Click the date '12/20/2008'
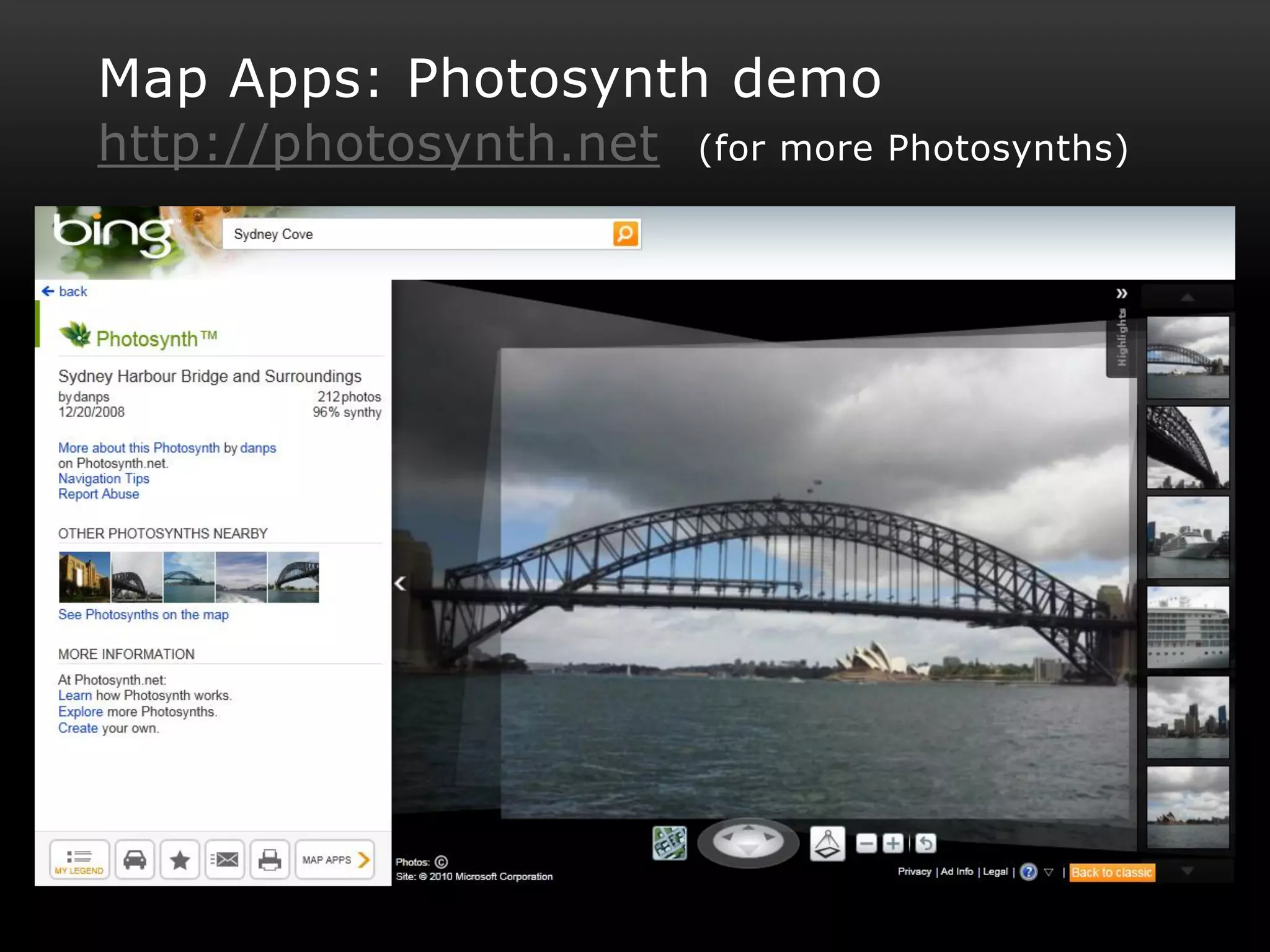Image resolution: width=1270 pixels, height=952 pixels. click(x=91, y=412)
